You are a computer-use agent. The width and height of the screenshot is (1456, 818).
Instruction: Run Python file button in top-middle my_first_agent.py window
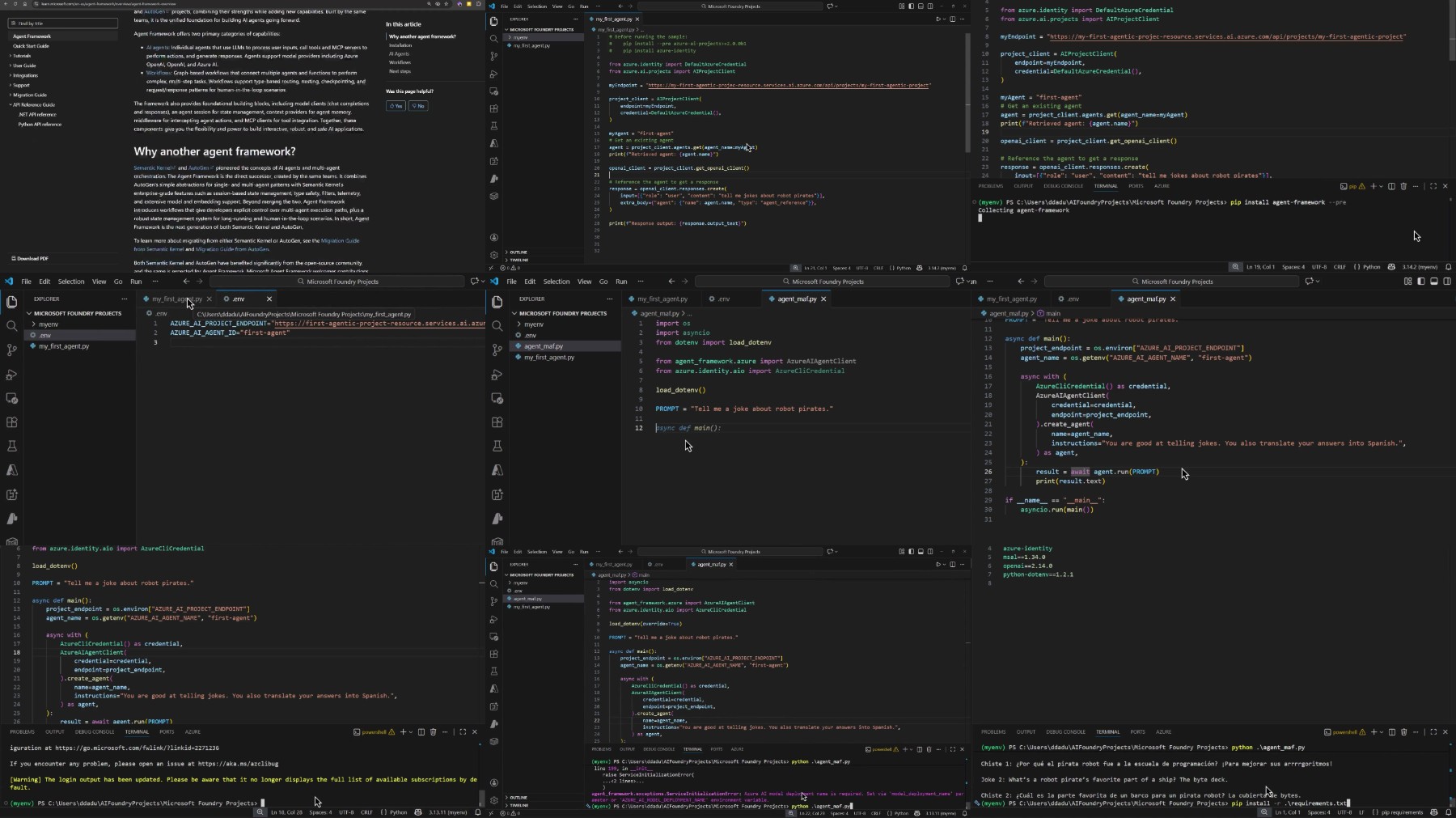(938, 19)
